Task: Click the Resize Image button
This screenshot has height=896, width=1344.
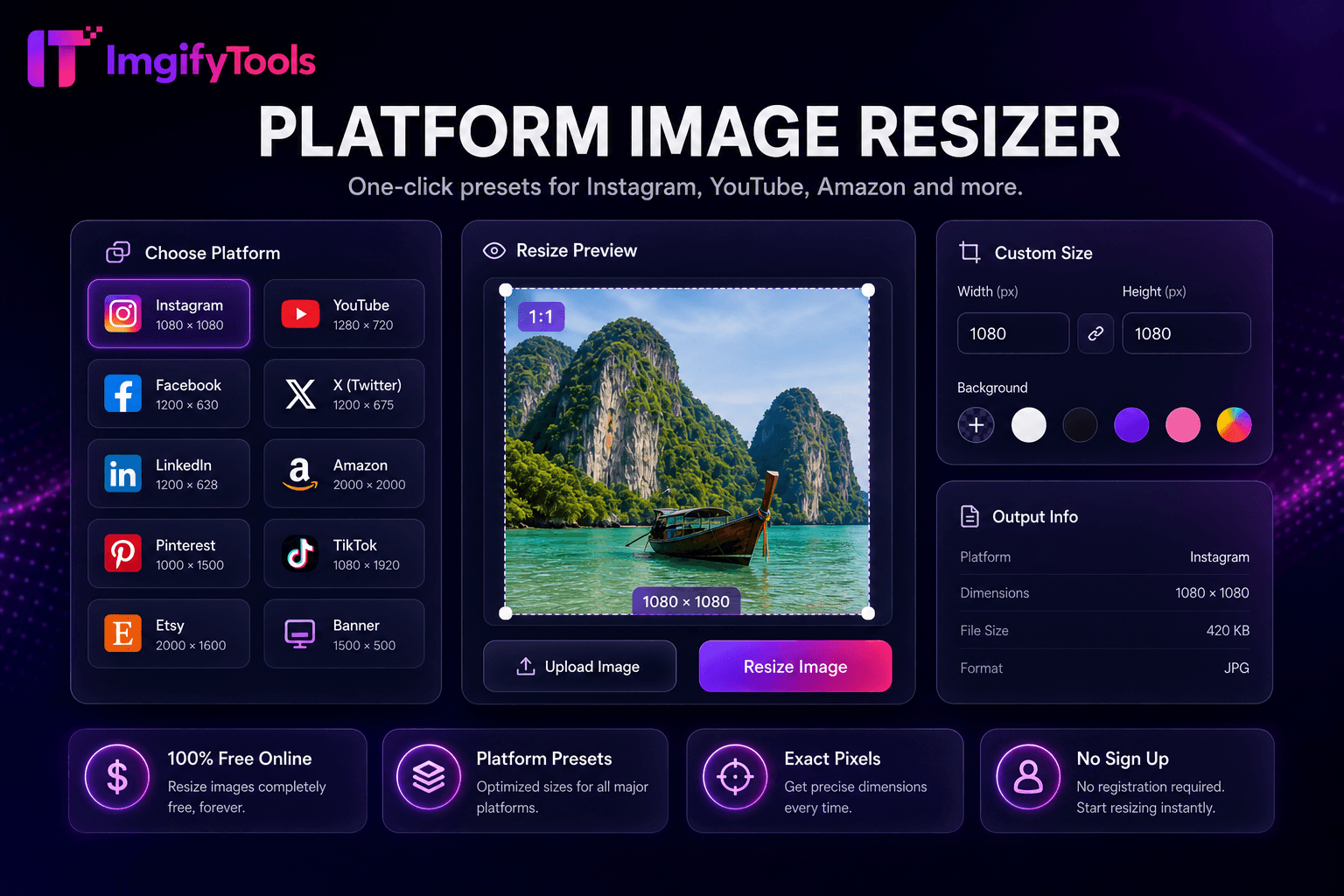Action: [795, 667]
